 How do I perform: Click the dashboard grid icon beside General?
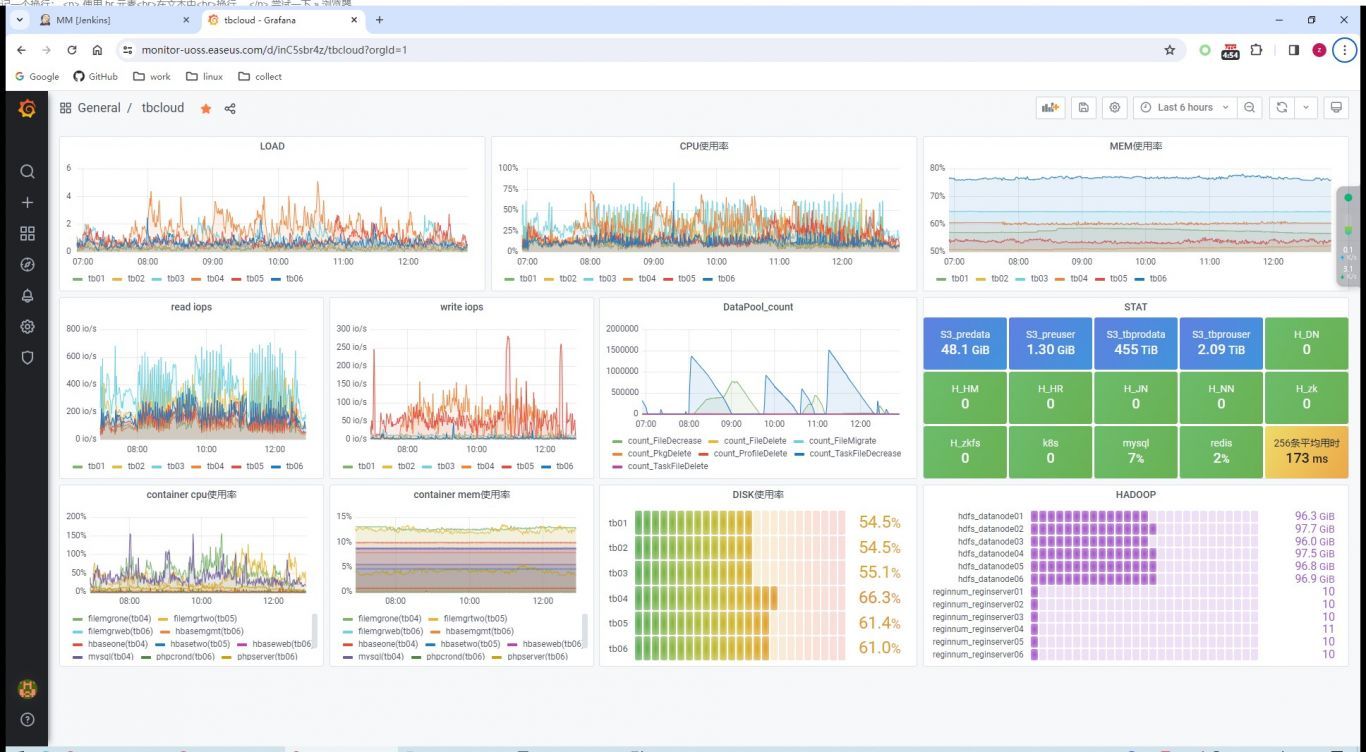pyautogui.click(x=65, y=108)
